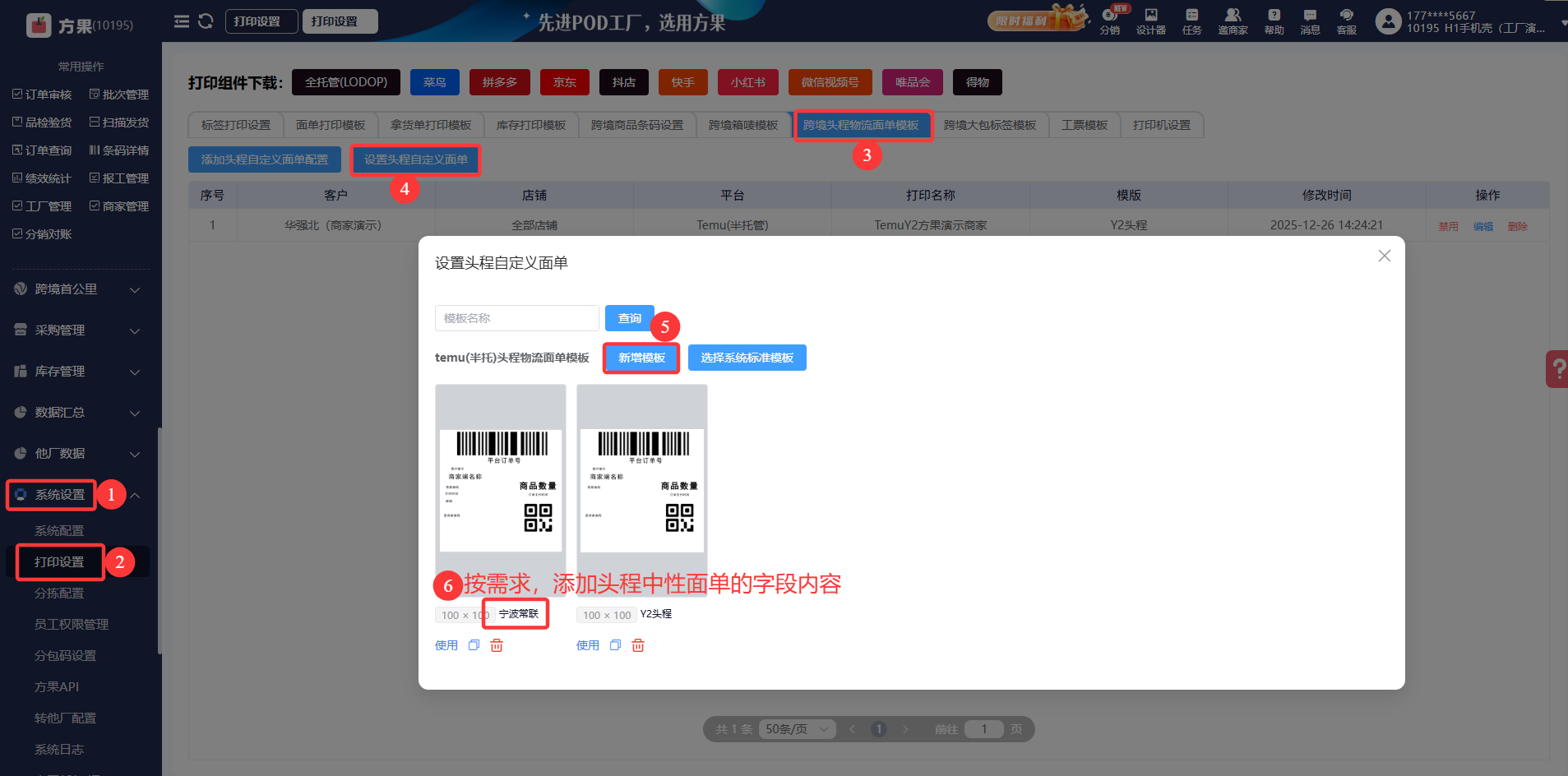Download the 全托管(LODOP) print component
The height and width of the screenshot is (776, 1568).
346,82
